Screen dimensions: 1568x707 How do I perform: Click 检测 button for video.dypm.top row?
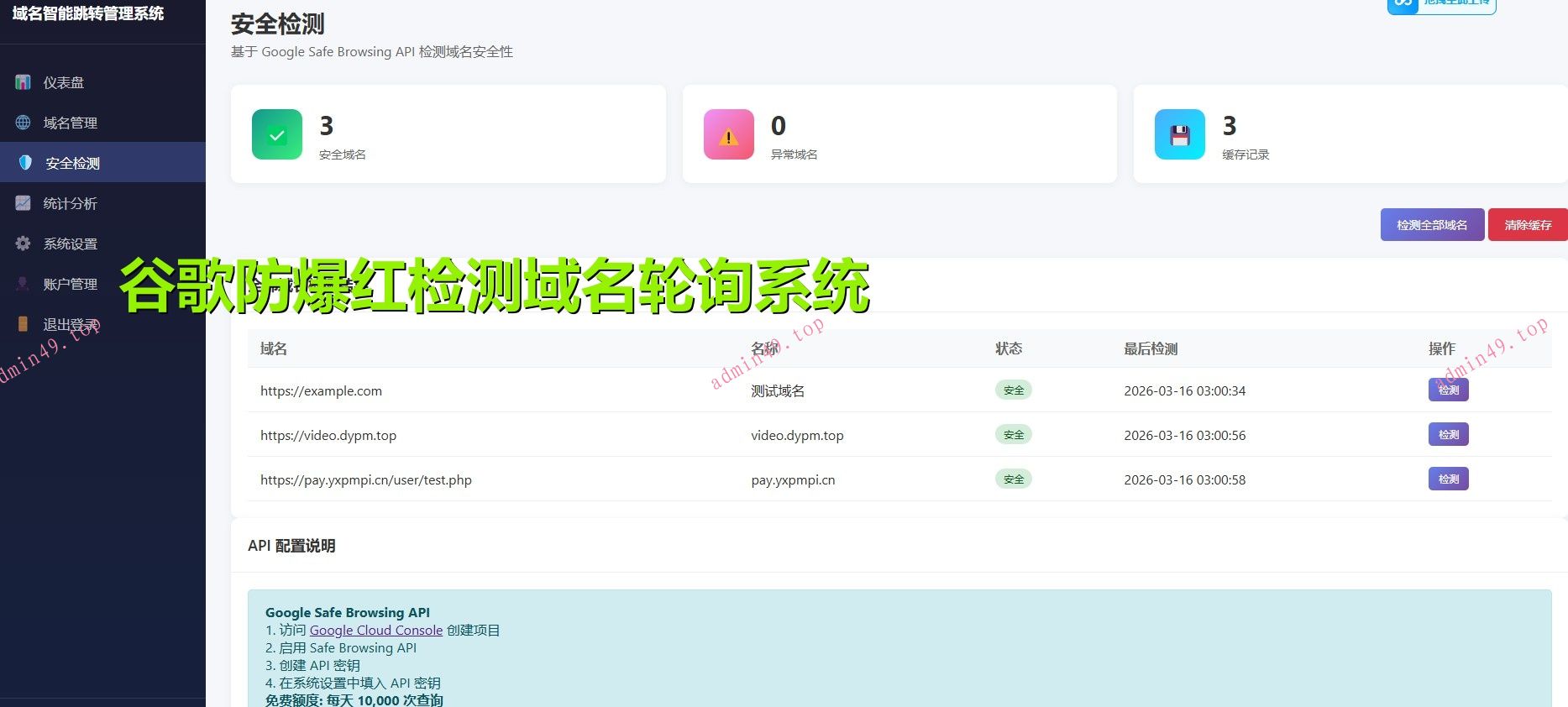1448,434
